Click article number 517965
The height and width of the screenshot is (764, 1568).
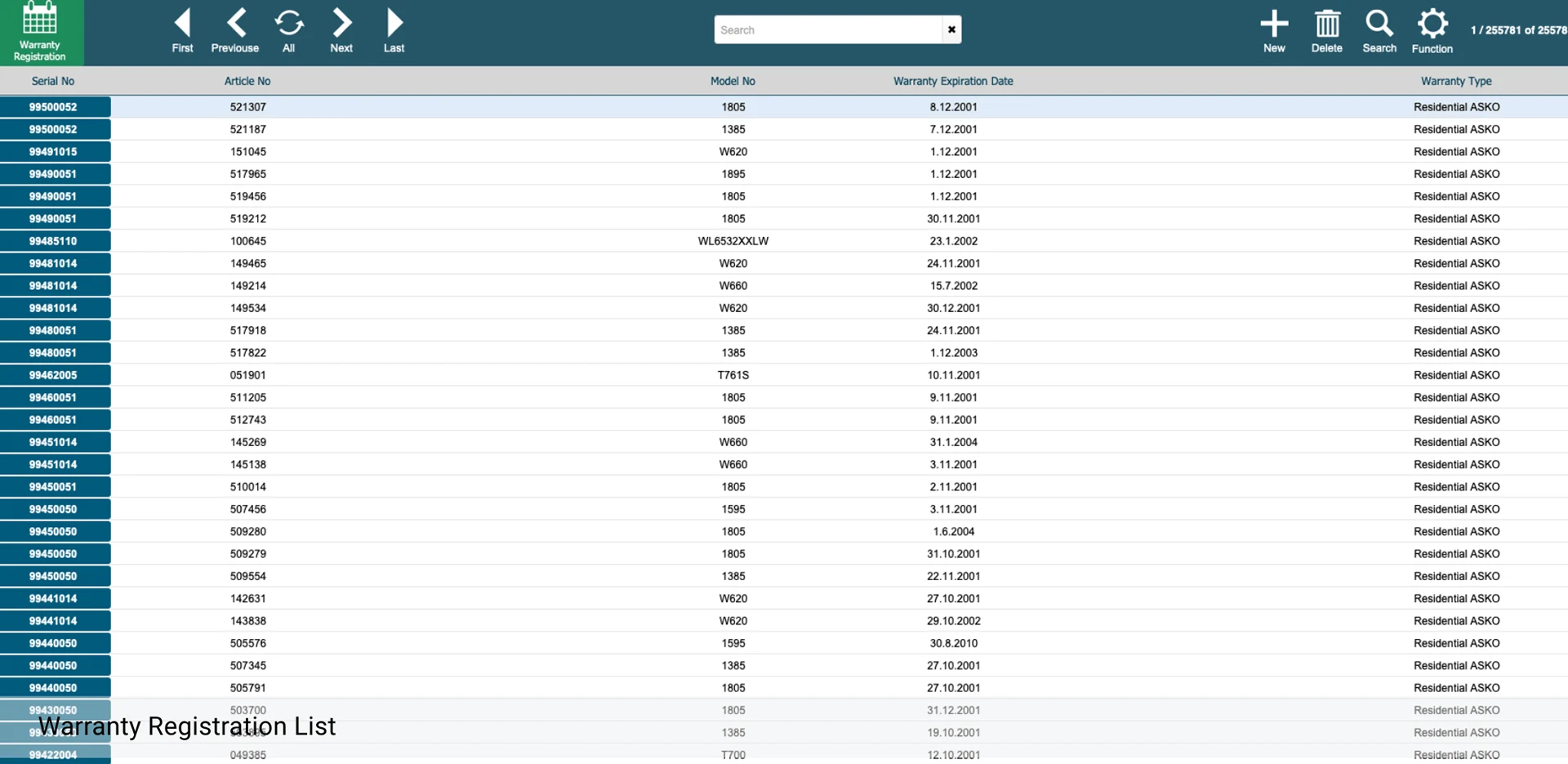(248, 174)
